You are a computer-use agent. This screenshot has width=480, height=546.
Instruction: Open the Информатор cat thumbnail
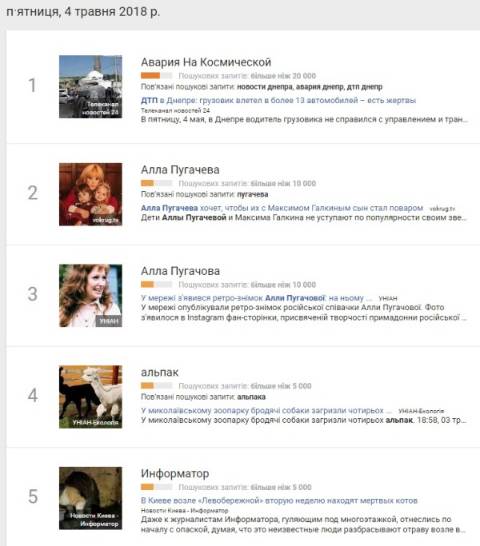click(x=91, y=498)
